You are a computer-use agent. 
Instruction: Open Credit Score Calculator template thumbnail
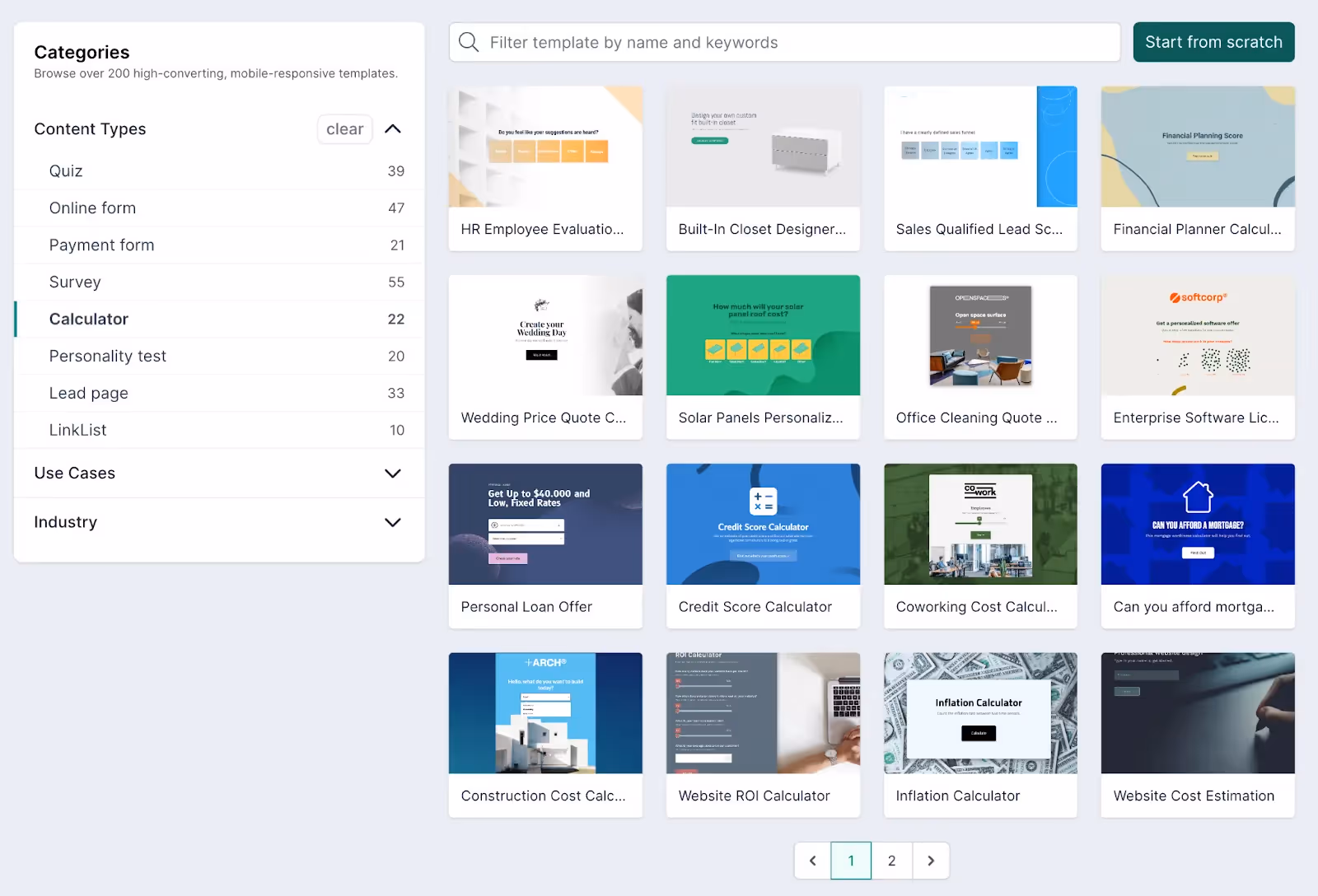(x=763, y=524)
